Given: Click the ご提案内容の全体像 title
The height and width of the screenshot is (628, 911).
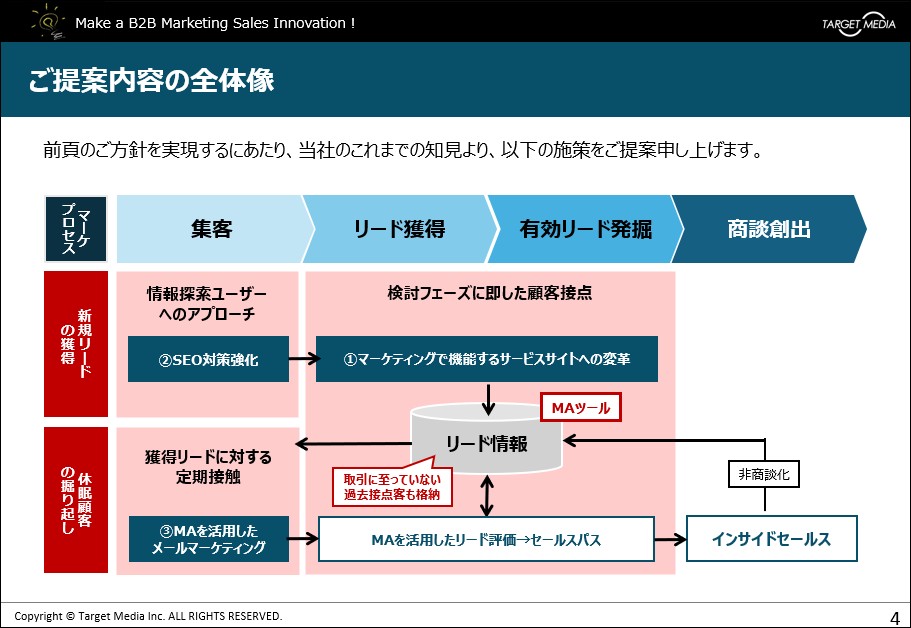Looking at the screenshot, I should 151,80.
